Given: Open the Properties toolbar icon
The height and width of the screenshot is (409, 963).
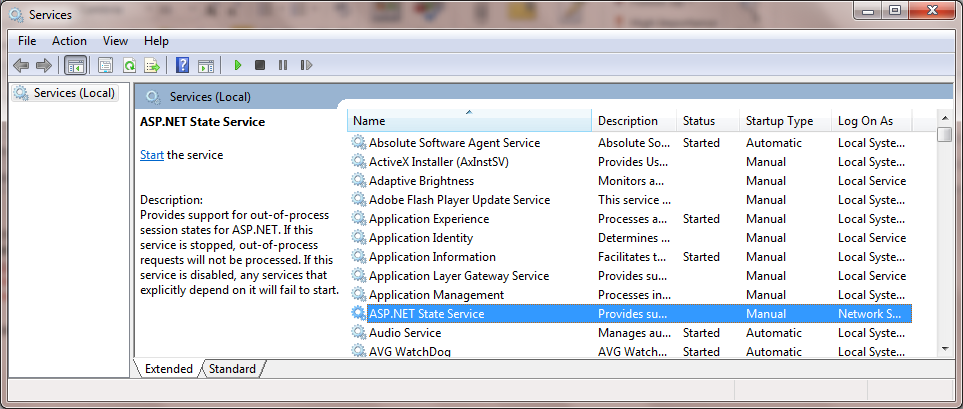Looking at the screenshot, I should pyautogui.click(x=106, y=65).
